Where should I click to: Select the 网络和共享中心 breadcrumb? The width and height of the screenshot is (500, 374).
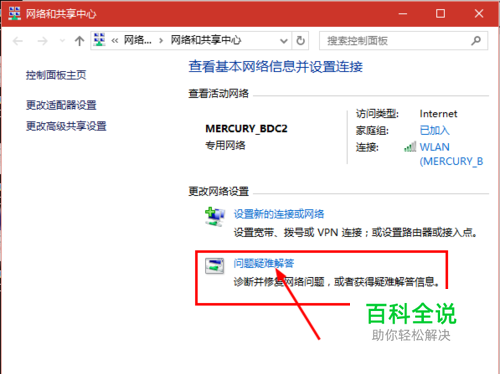point(206,40)
